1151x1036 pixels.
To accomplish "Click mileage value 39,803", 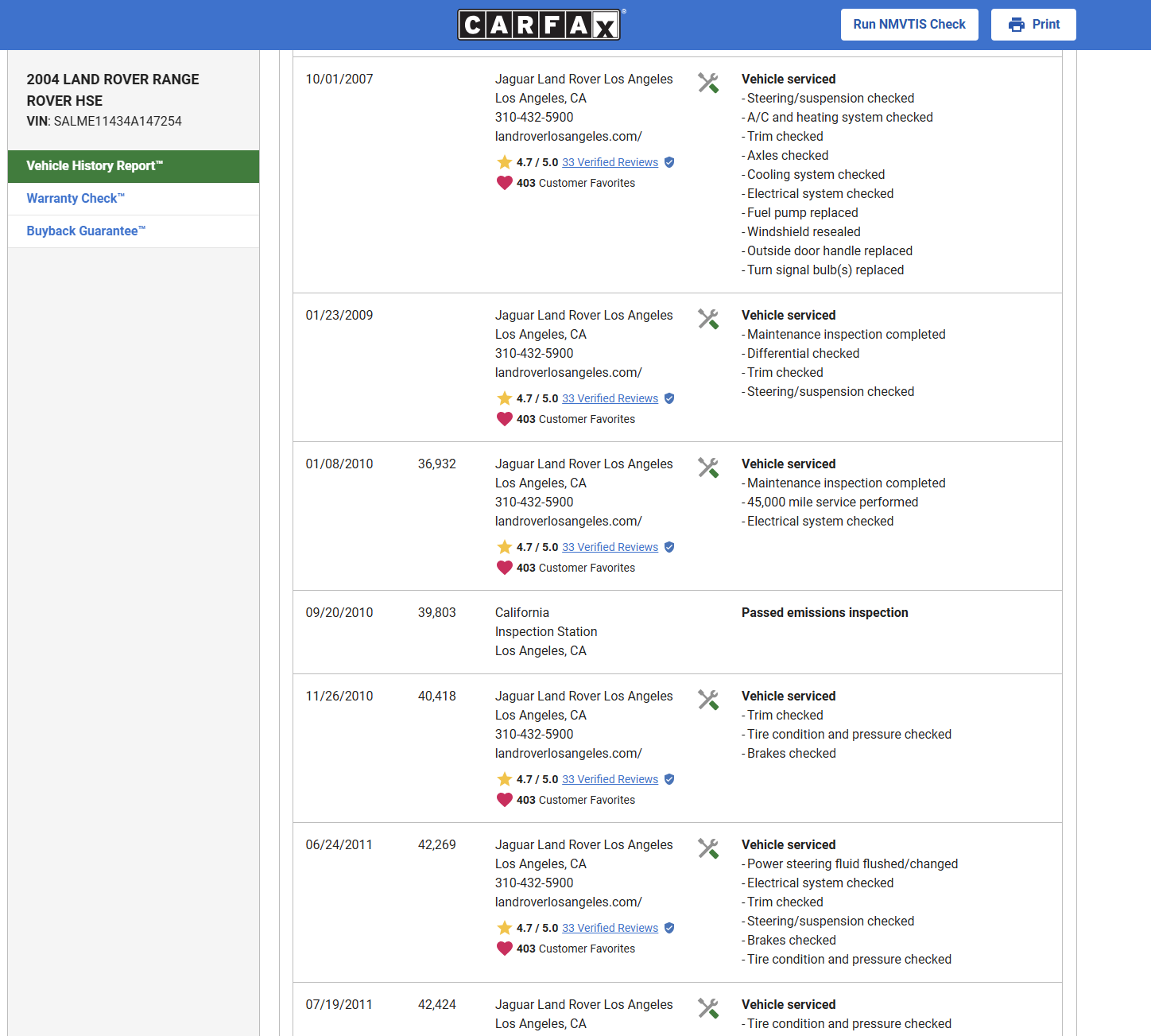I will [x=437, y=613].
